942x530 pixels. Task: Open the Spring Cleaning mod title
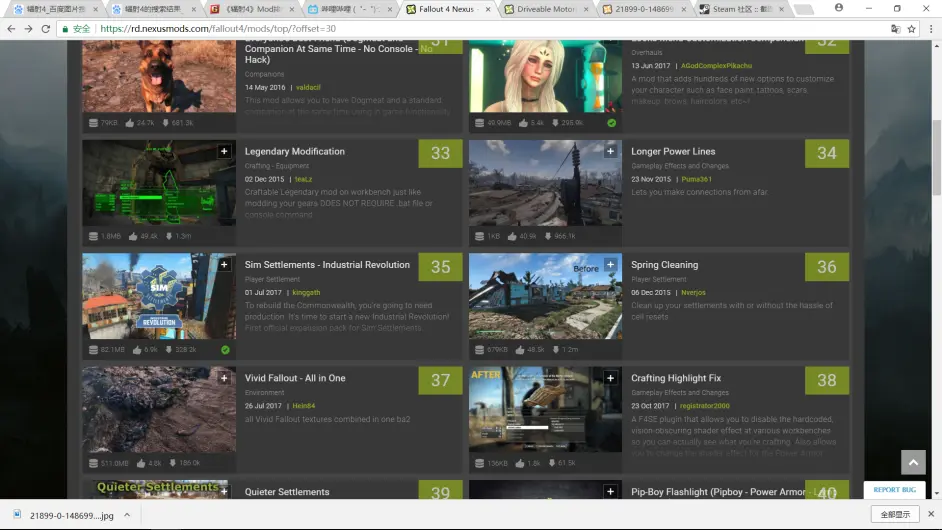click(x=664, y=264)
